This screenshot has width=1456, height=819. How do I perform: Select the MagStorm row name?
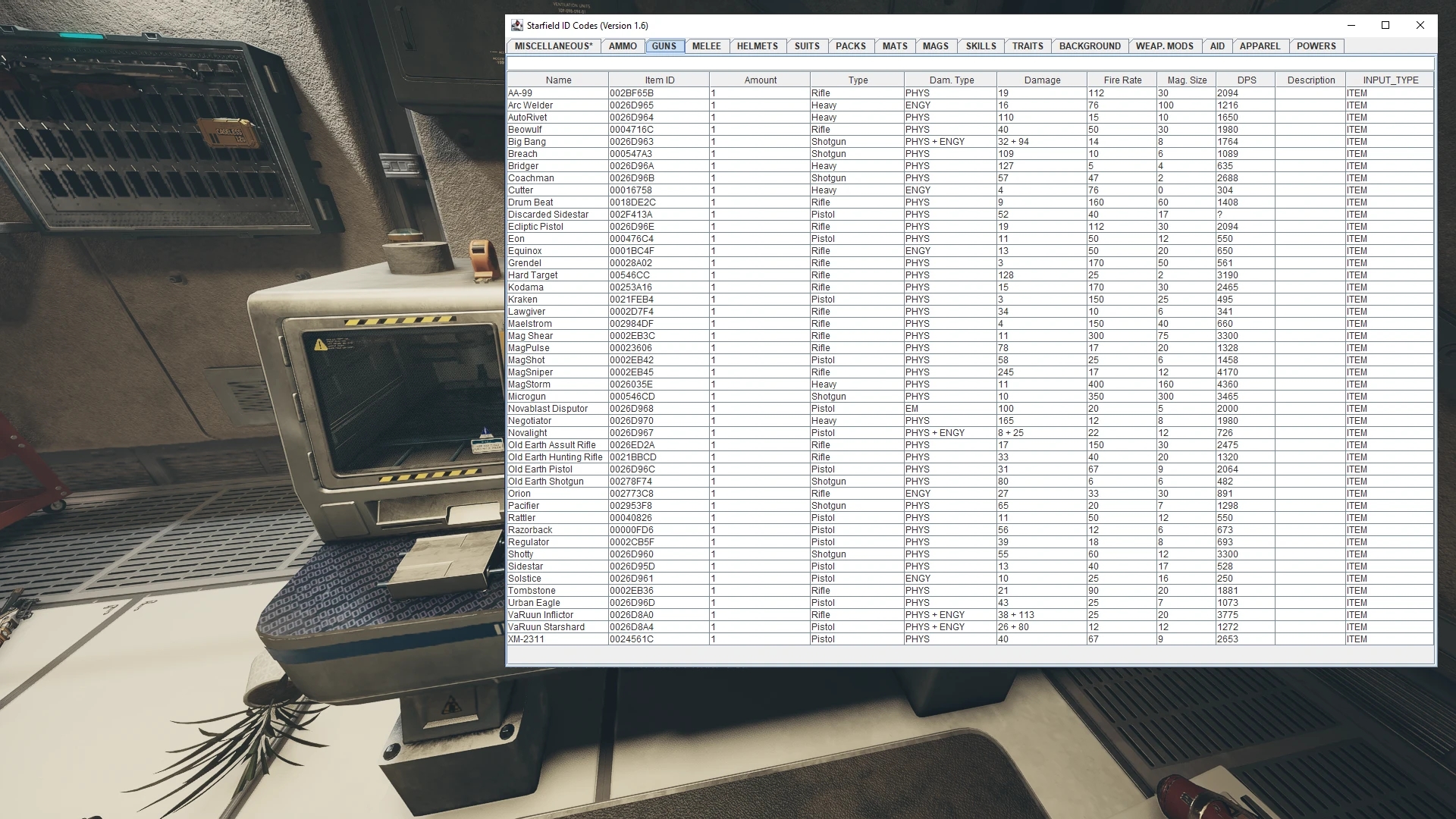(557, 384)
